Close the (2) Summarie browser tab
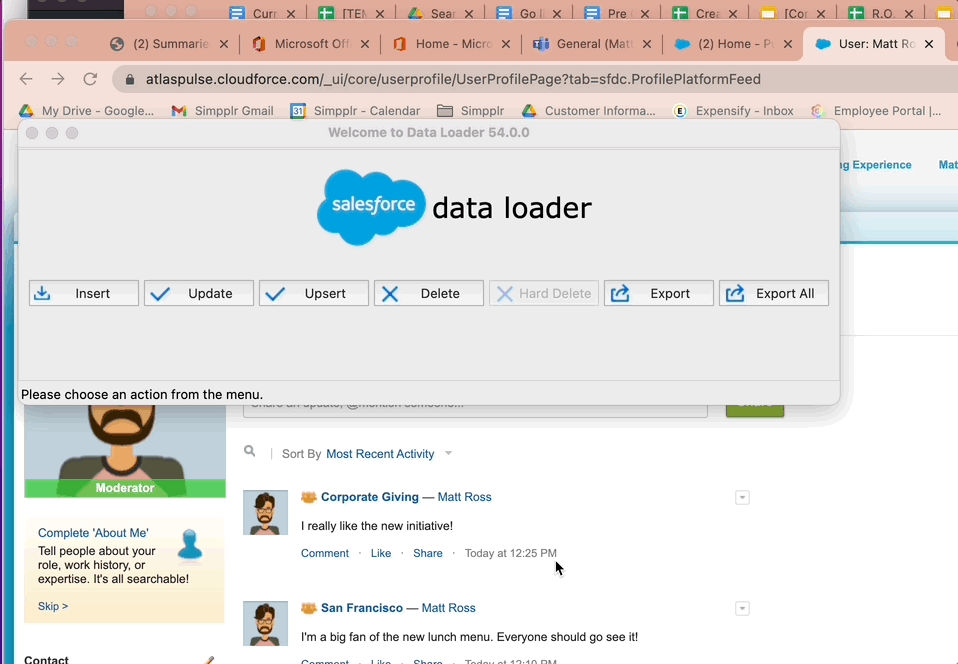 [224, 44]
